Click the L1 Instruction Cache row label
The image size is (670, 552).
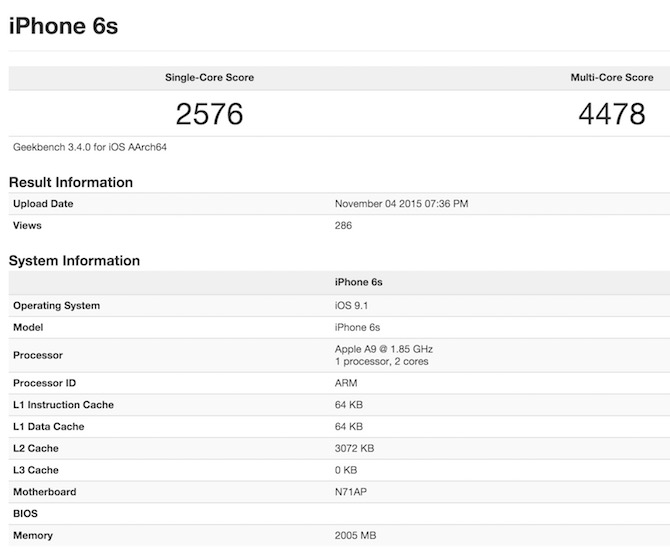tap(63, 405)
